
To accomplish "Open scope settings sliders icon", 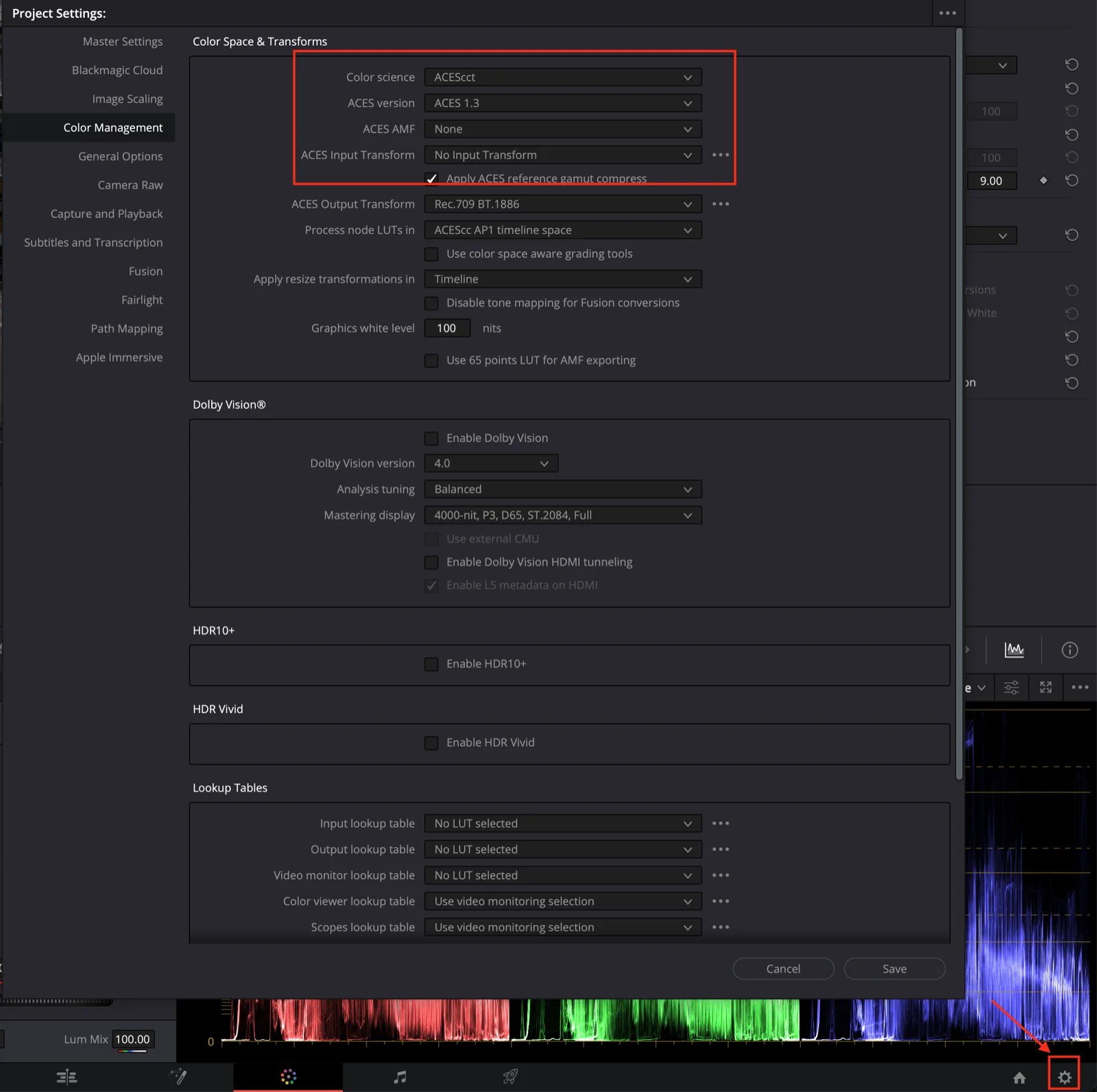I will pos(1011,687).
